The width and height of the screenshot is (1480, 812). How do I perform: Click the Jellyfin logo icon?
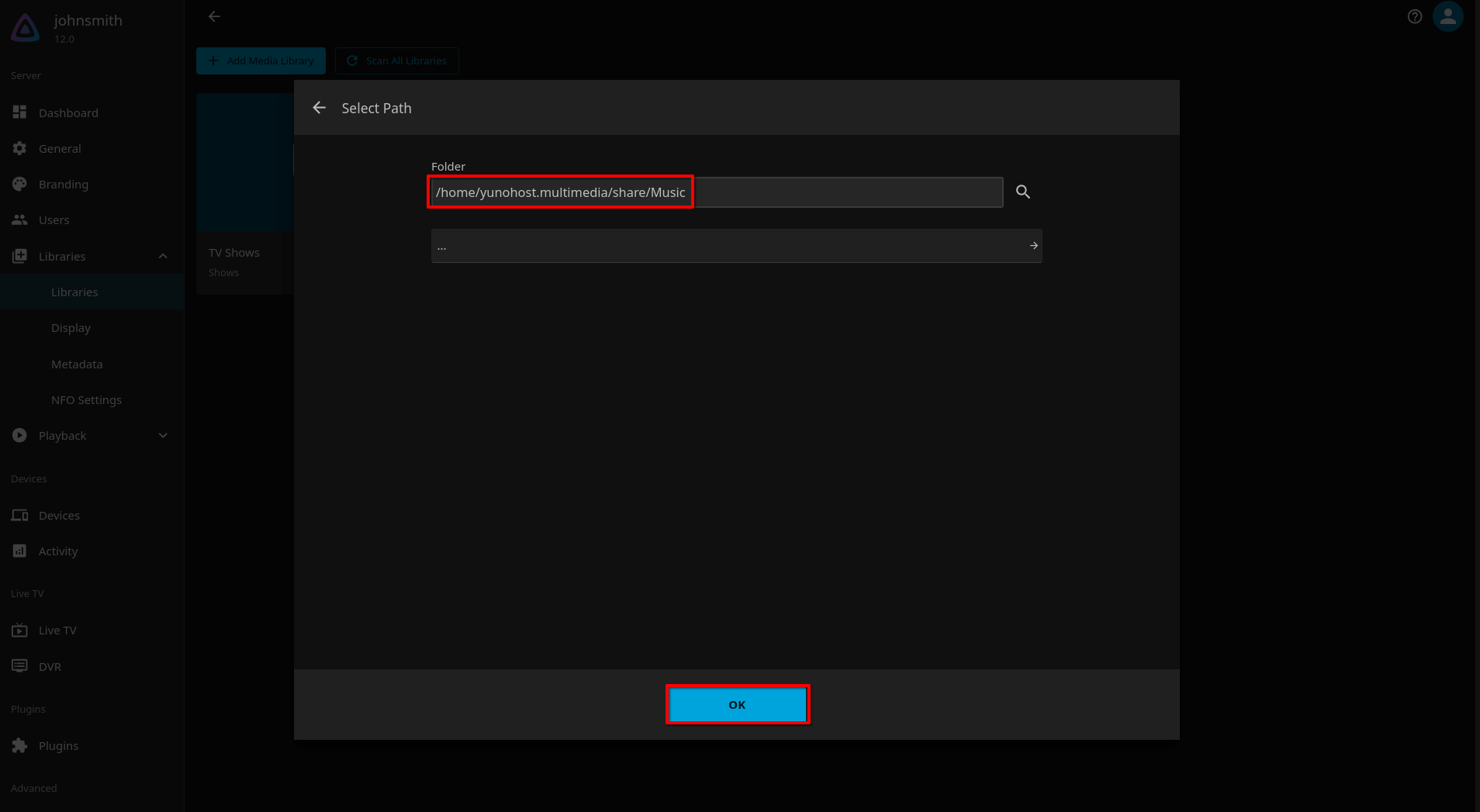25,28
